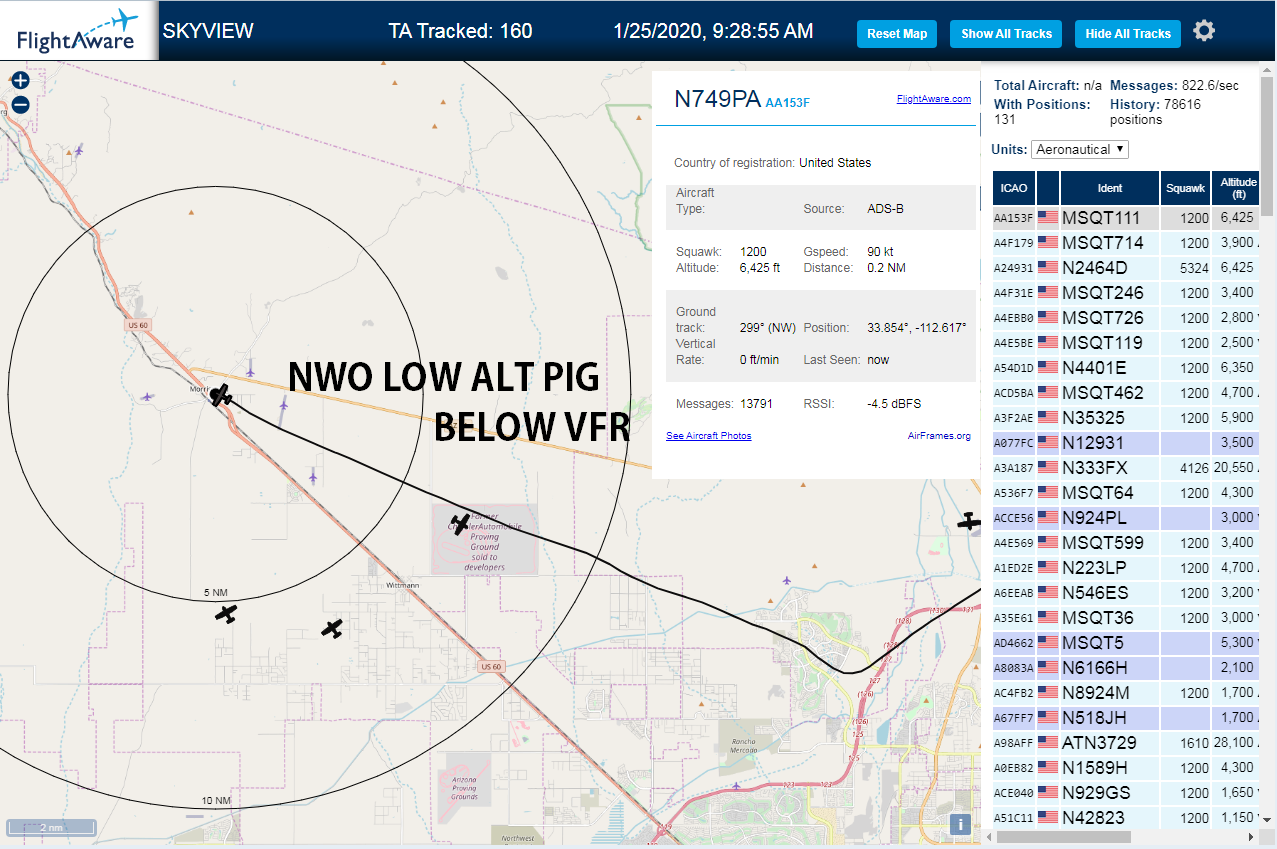Screen dimensions: 1277x849
Task: Select the black aircraft beside the 5 NM label
Action: (x=227, y=613)
